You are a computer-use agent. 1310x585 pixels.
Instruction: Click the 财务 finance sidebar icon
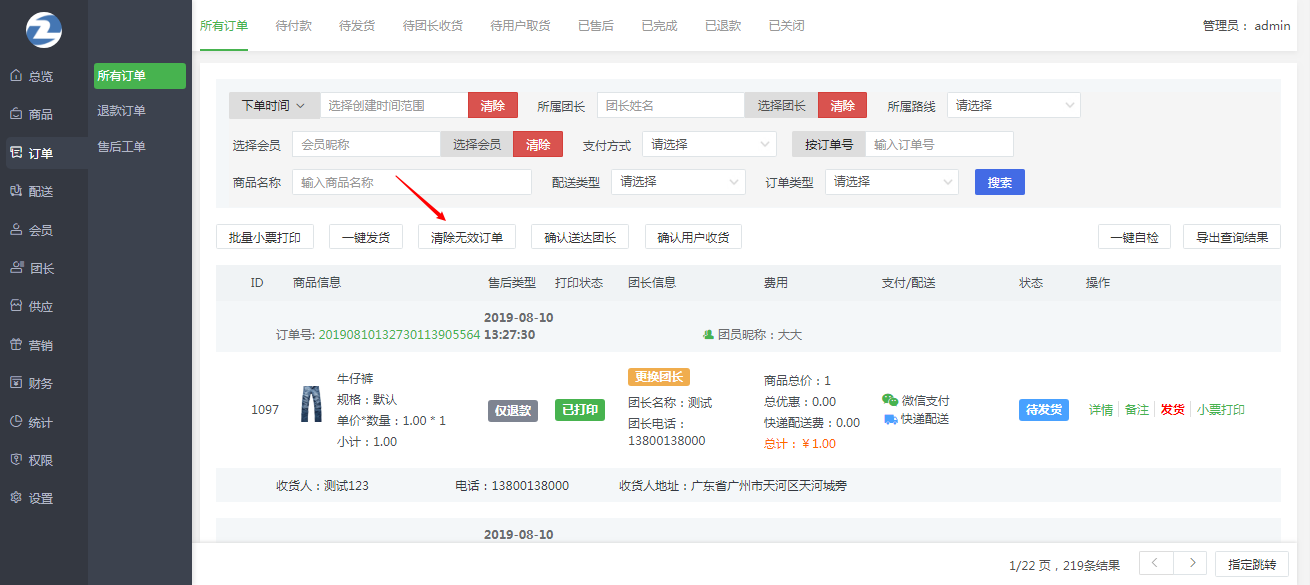pyautogui.click(x=16, y=383)
